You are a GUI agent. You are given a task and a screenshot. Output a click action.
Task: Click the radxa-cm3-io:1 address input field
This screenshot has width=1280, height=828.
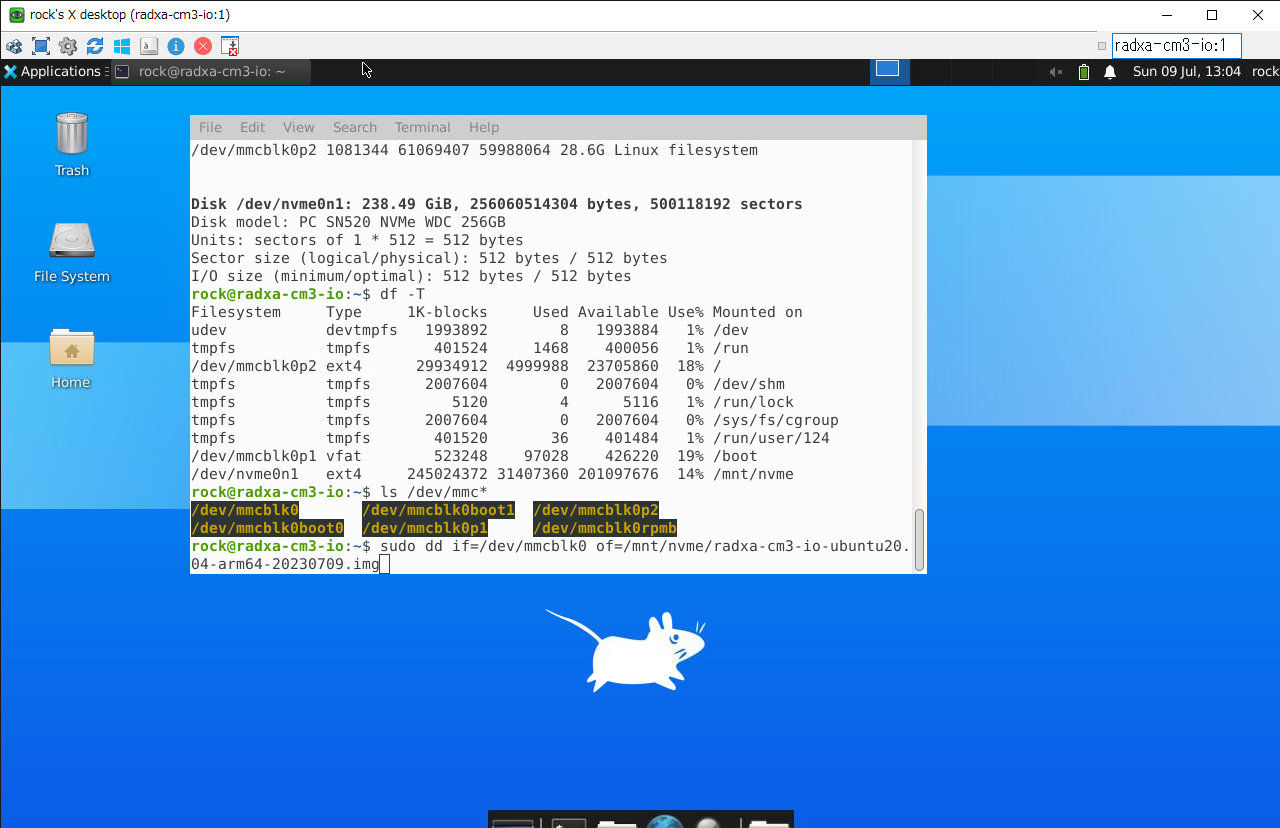1176,46
